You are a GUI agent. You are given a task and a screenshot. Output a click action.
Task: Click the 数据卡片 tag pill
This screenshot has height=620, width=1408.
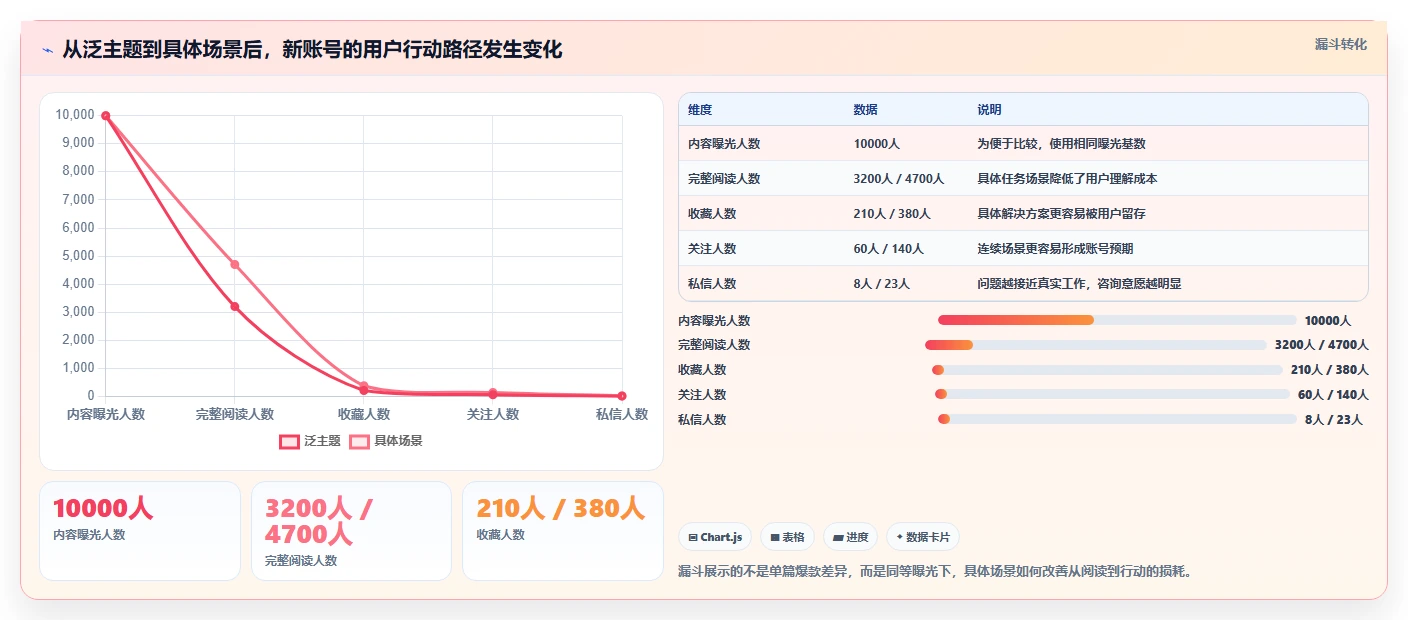pos(923,537)
